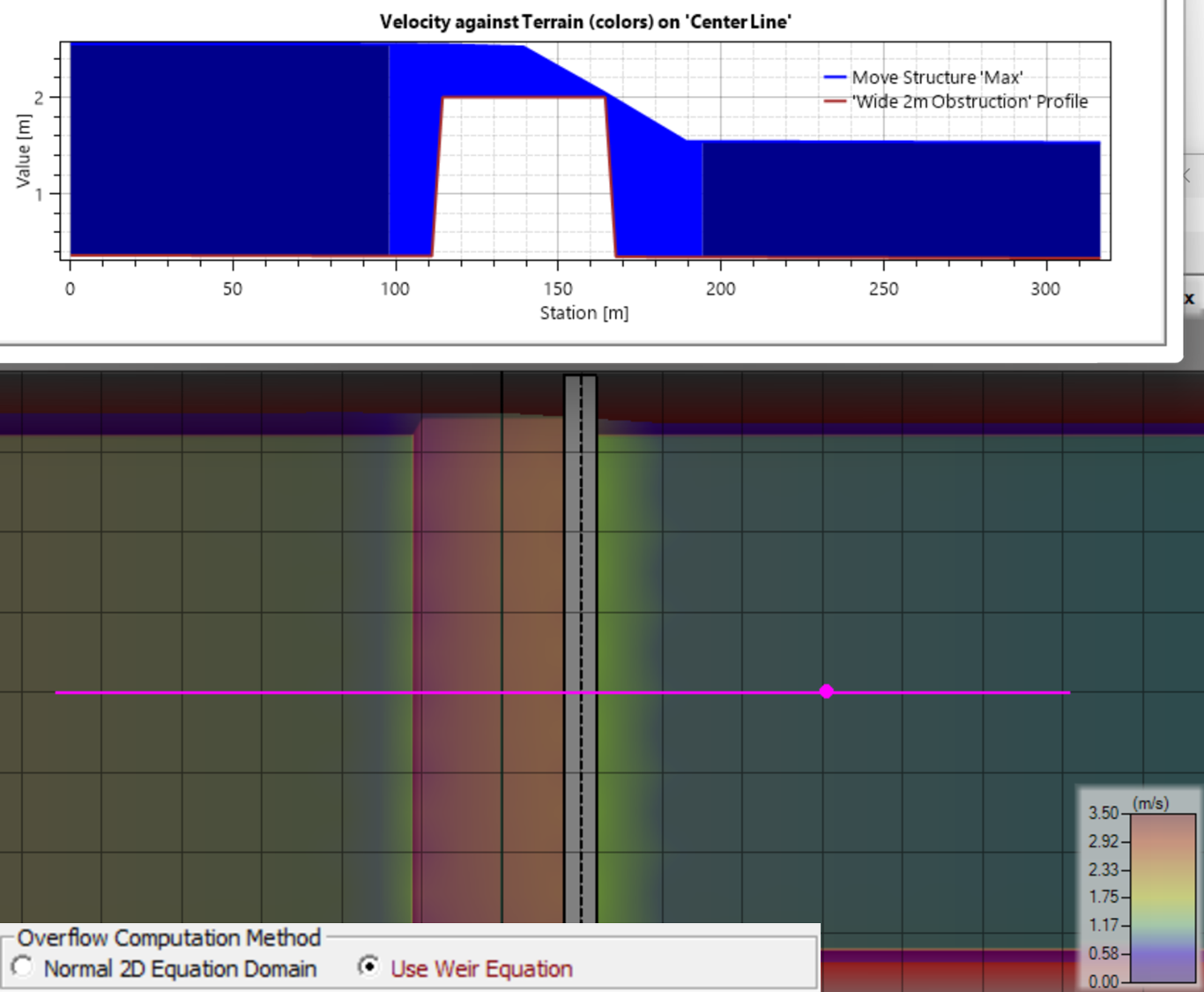Screen dimensions: 1204x992
Task: Click the 'Move Structure Max' legend label
Action: (x=937, y=78)
